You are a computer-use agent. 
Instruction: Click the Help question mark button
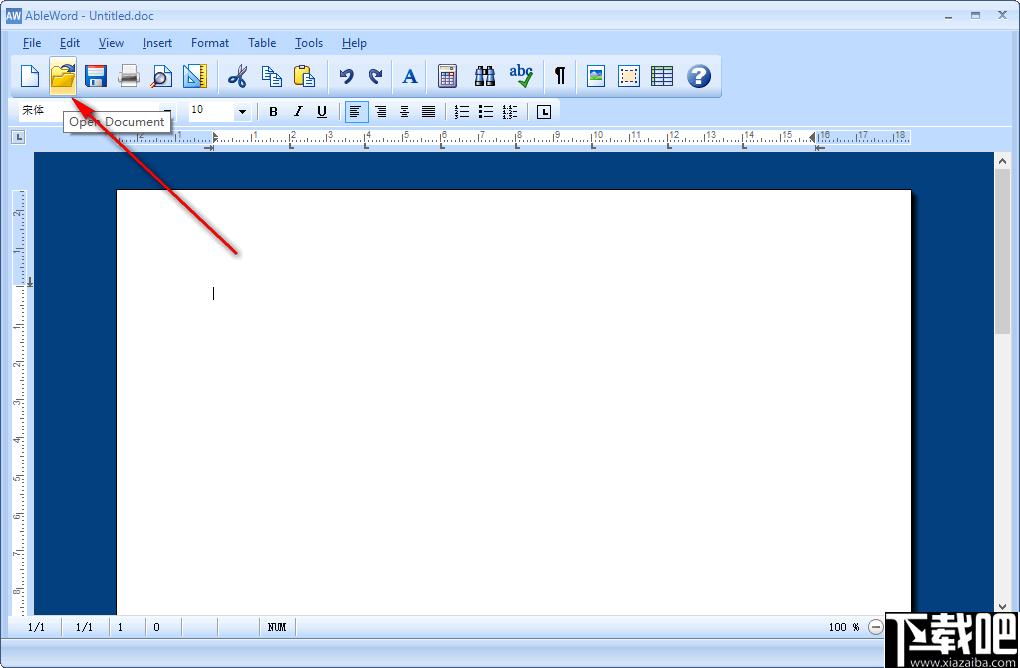699,76
